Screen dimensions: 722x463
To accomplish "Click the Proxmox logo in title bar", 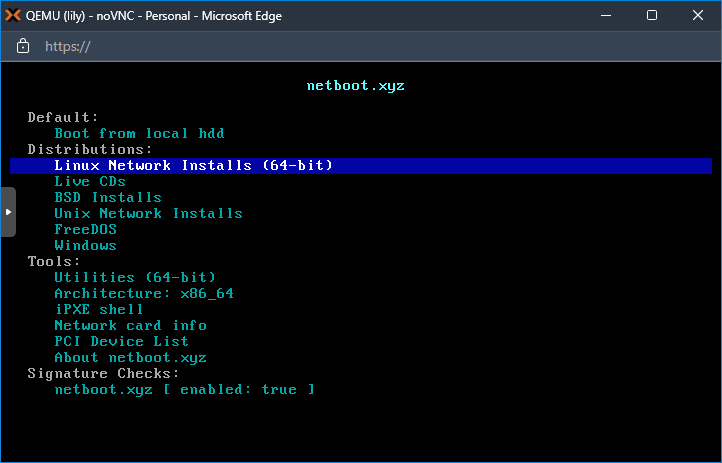I will [13, 16].
